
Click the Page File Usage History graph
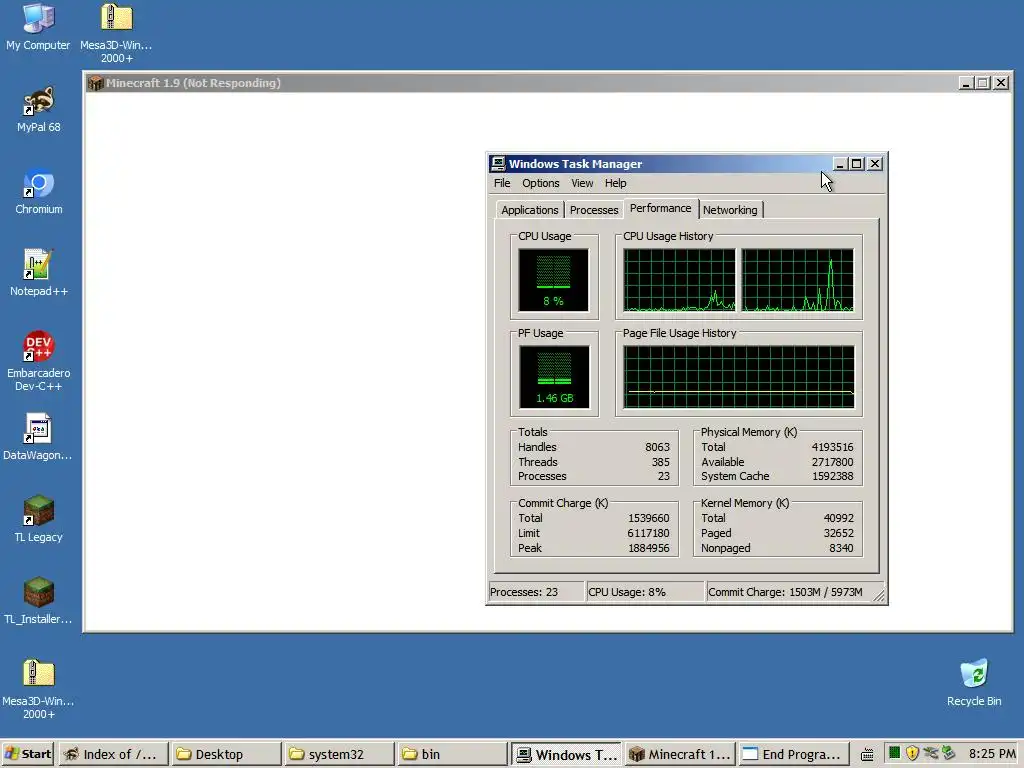(739, 377)
